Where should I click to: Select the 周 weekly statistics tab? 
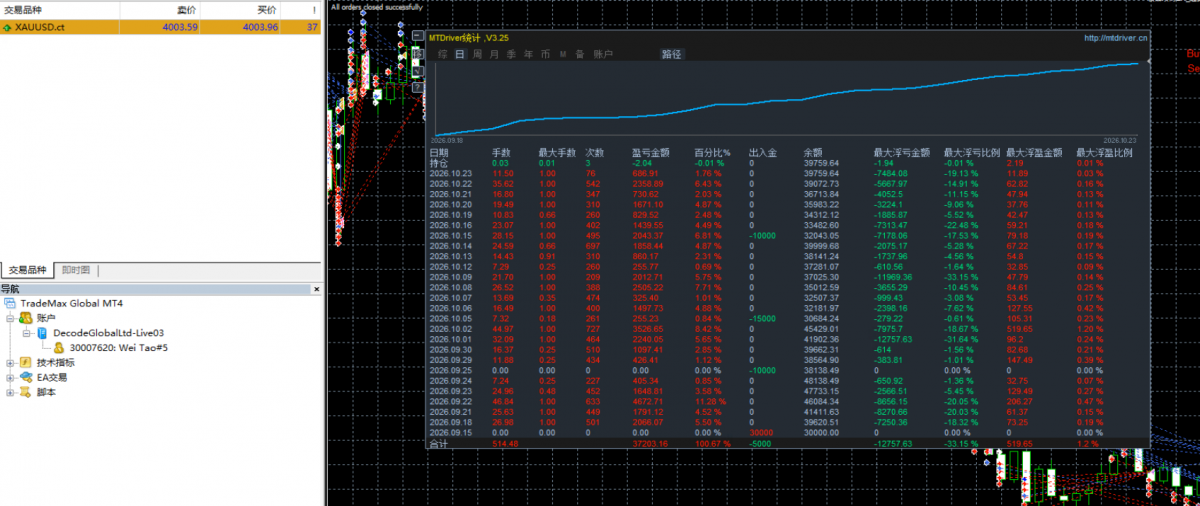pos(477,54)
